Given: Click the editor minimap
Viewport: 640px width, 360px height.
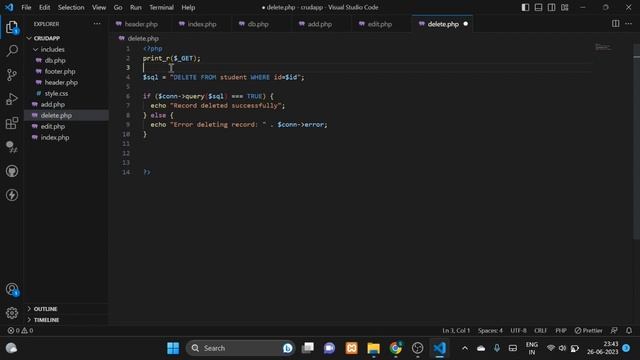Looking at the screenshot, I should (x=603, y=47).
